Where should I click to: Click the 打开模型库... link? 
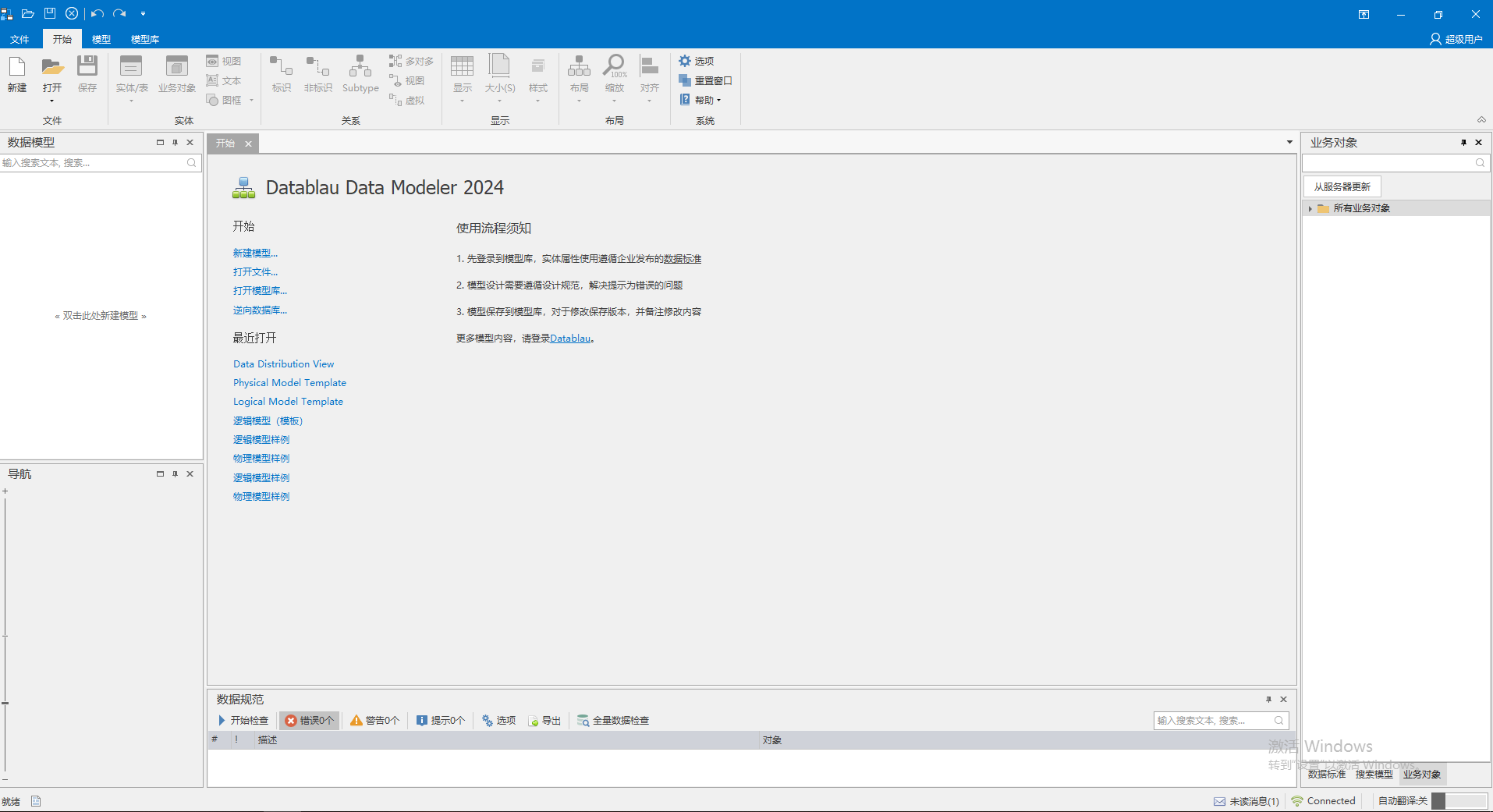[x=260, y=290]
